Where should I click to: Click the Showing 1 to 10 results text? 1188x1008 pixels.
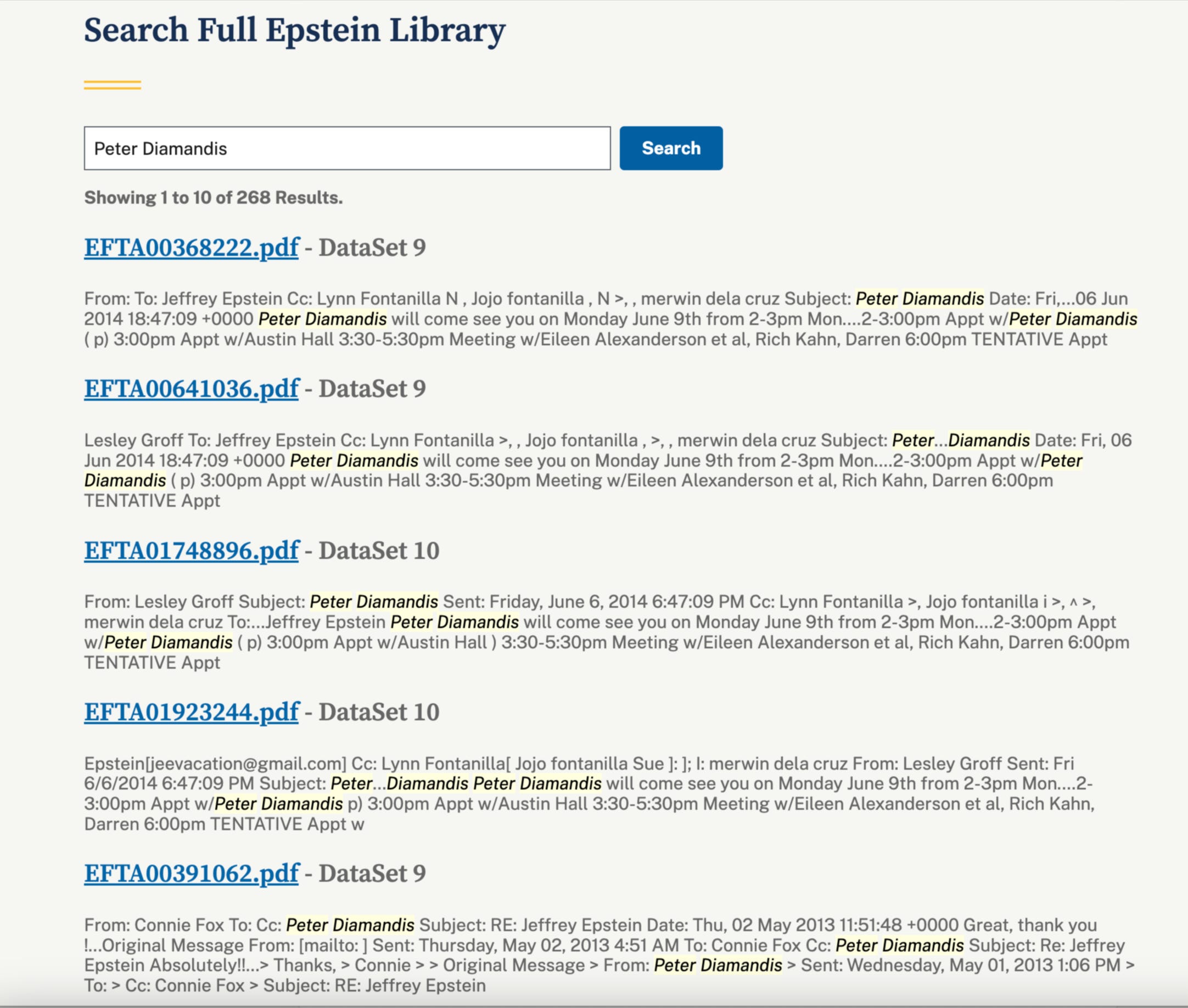(x=213, y=198)
